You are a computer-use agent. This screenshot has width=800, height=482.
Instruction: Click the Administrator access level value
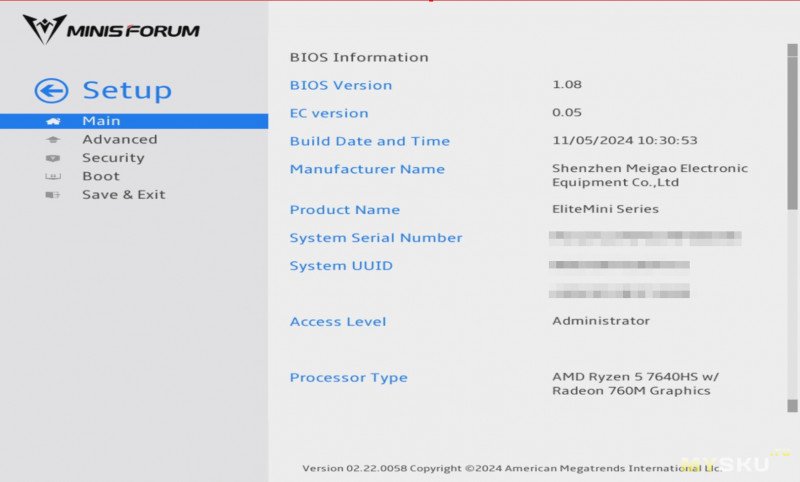point(601,321)
